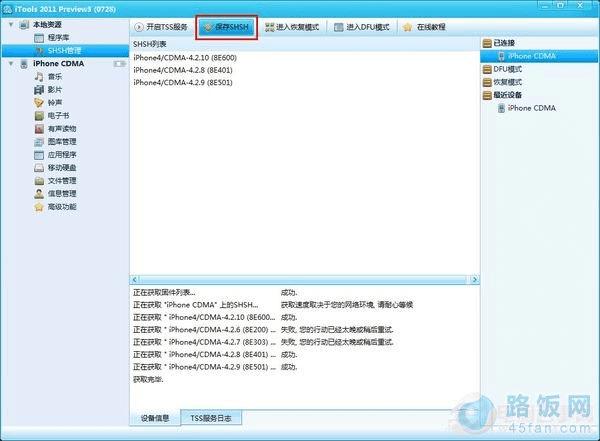Click the phone icon beside iPhone CDMA under 最近设备
600x441 pixels.
501,108
